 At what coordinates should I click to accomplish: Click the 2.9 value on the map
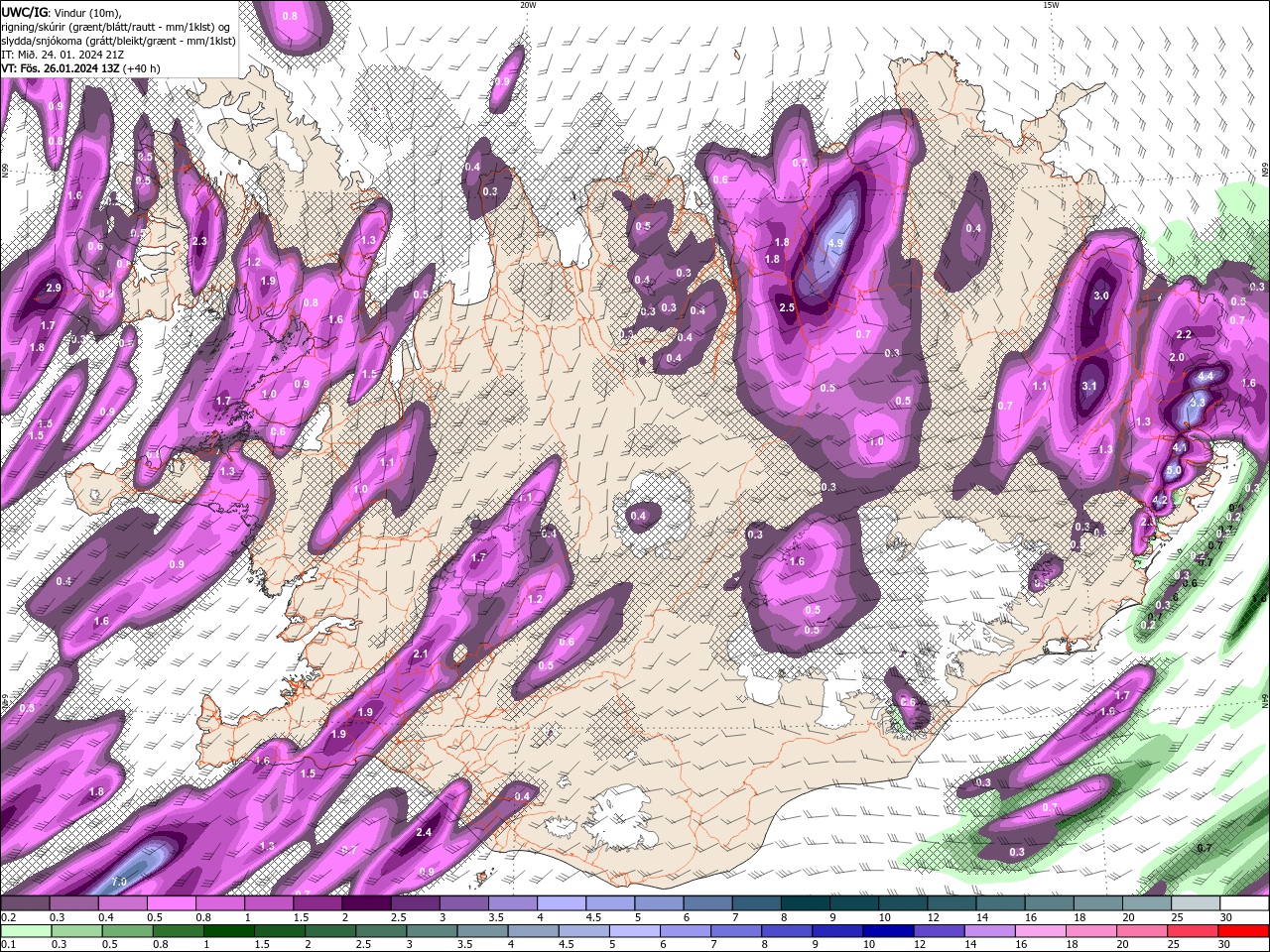point(53,288)
